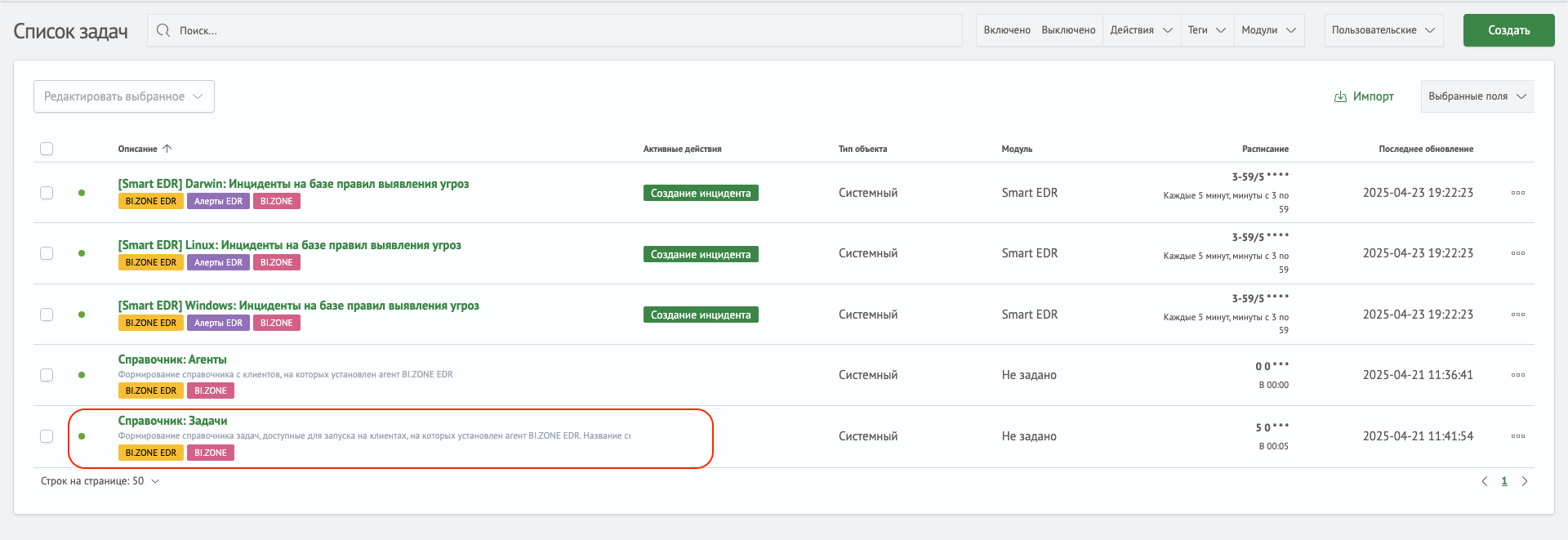Open the Выбранные поля dropdown
The image size is (1568, 540).
[x=1477, y=96]
